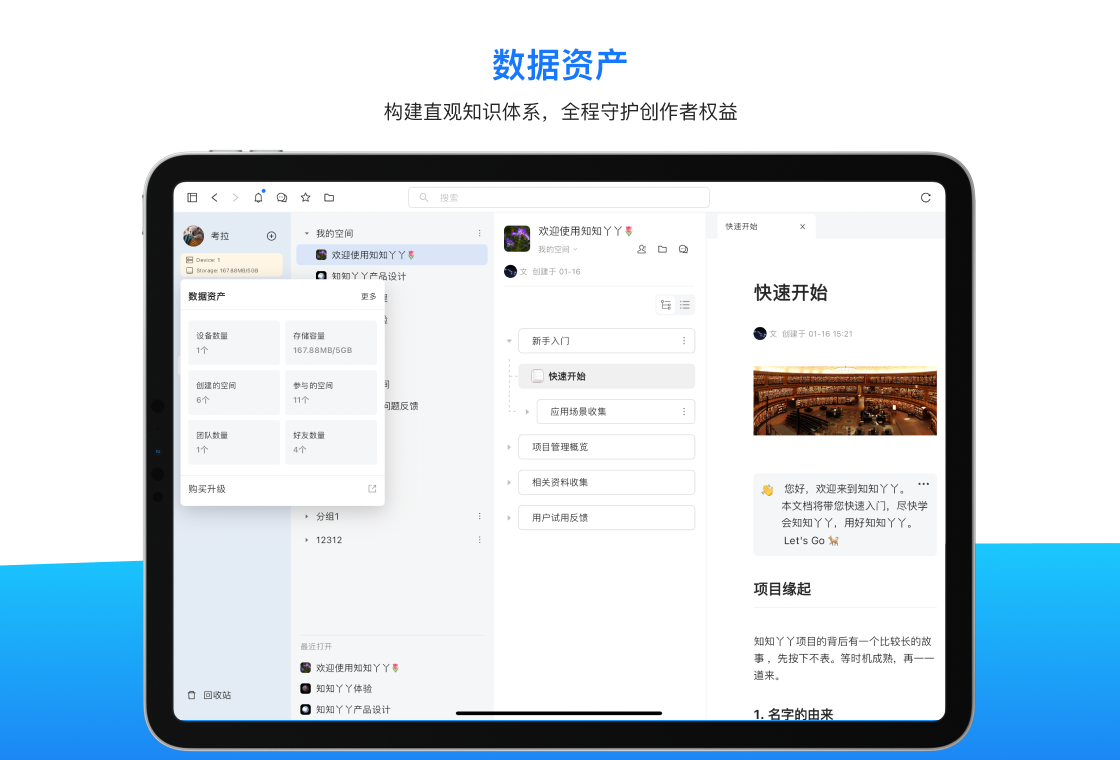Click the 搜索 search field
1120x760 pixels.
558,198
